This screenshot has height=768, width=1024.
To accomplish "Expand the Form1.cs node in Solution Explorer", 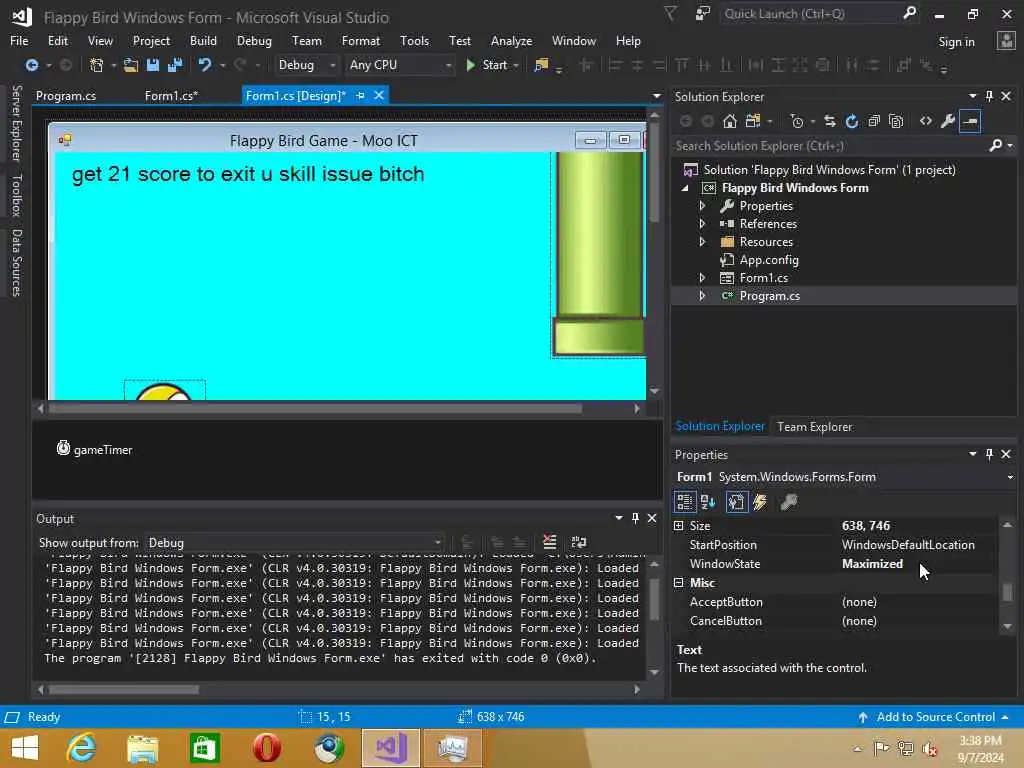I will (x=702, y=278).
